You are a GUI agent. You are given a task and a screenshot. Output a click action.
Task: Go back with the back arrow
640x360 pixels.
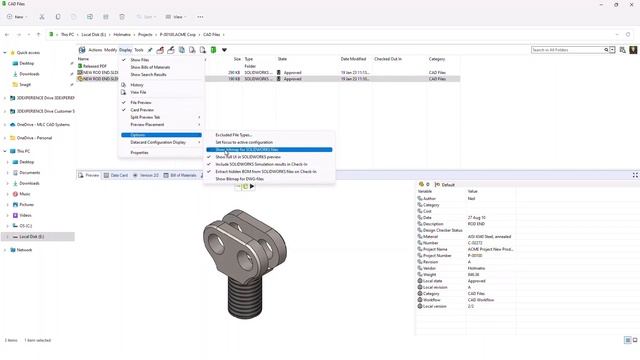pos(7,35)
